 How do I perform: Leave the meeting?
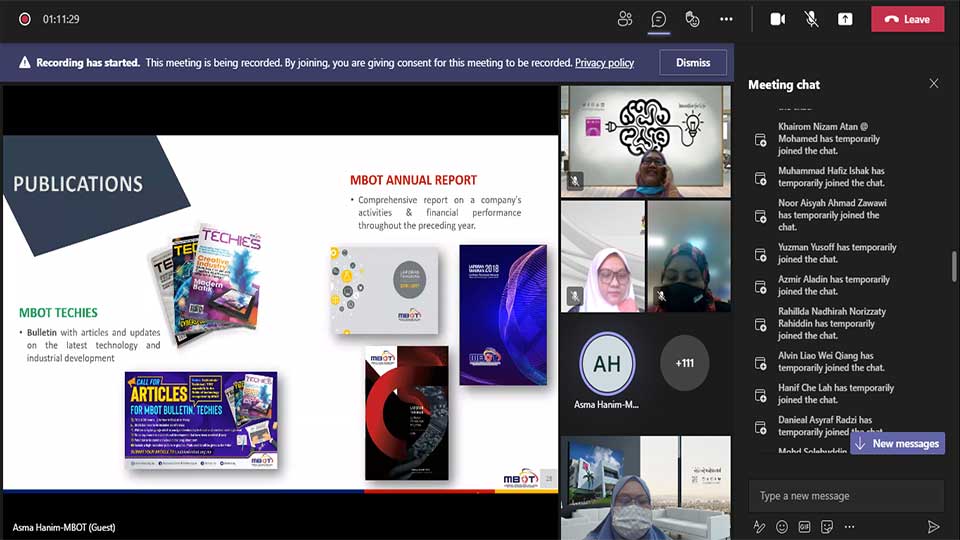click(x=907, y=19)
